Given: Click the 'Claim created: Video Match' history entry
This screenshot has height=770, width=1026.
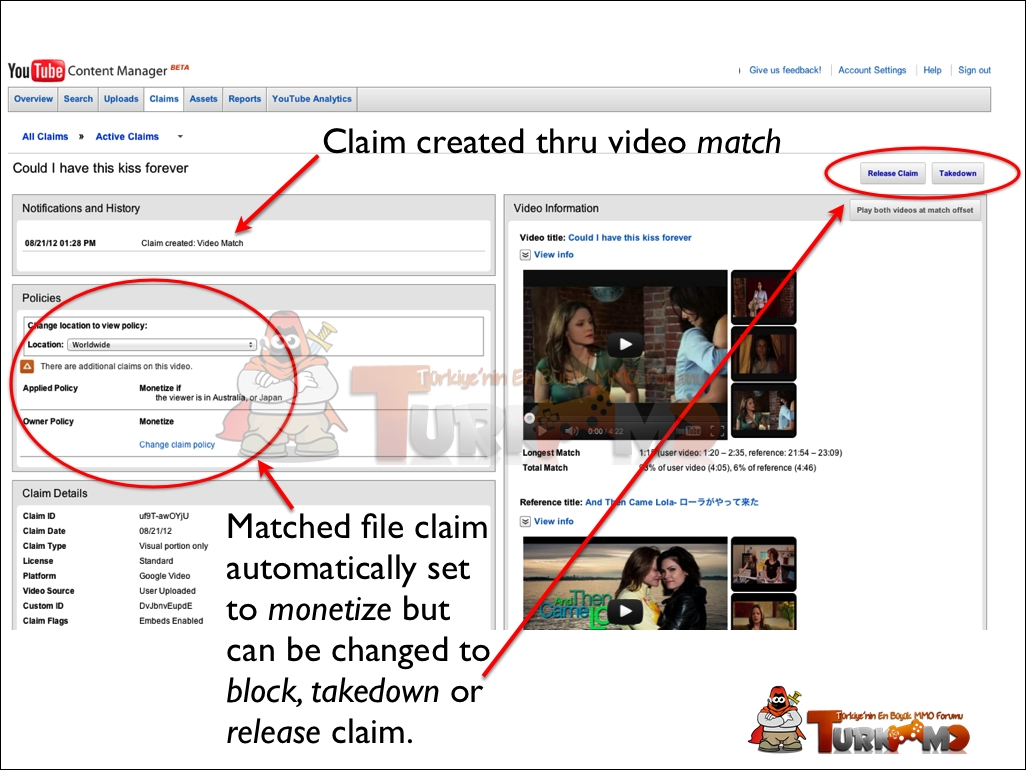Looking at the screenshot, I should point(192,243).
